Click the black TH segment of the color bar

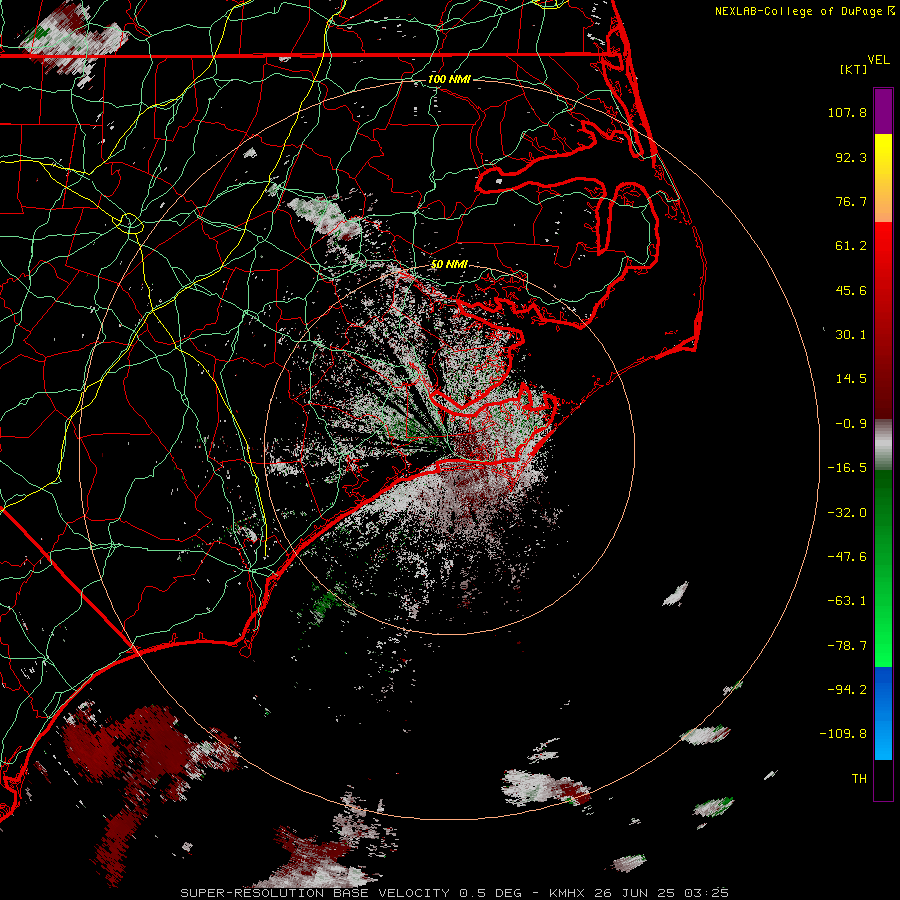883,779
